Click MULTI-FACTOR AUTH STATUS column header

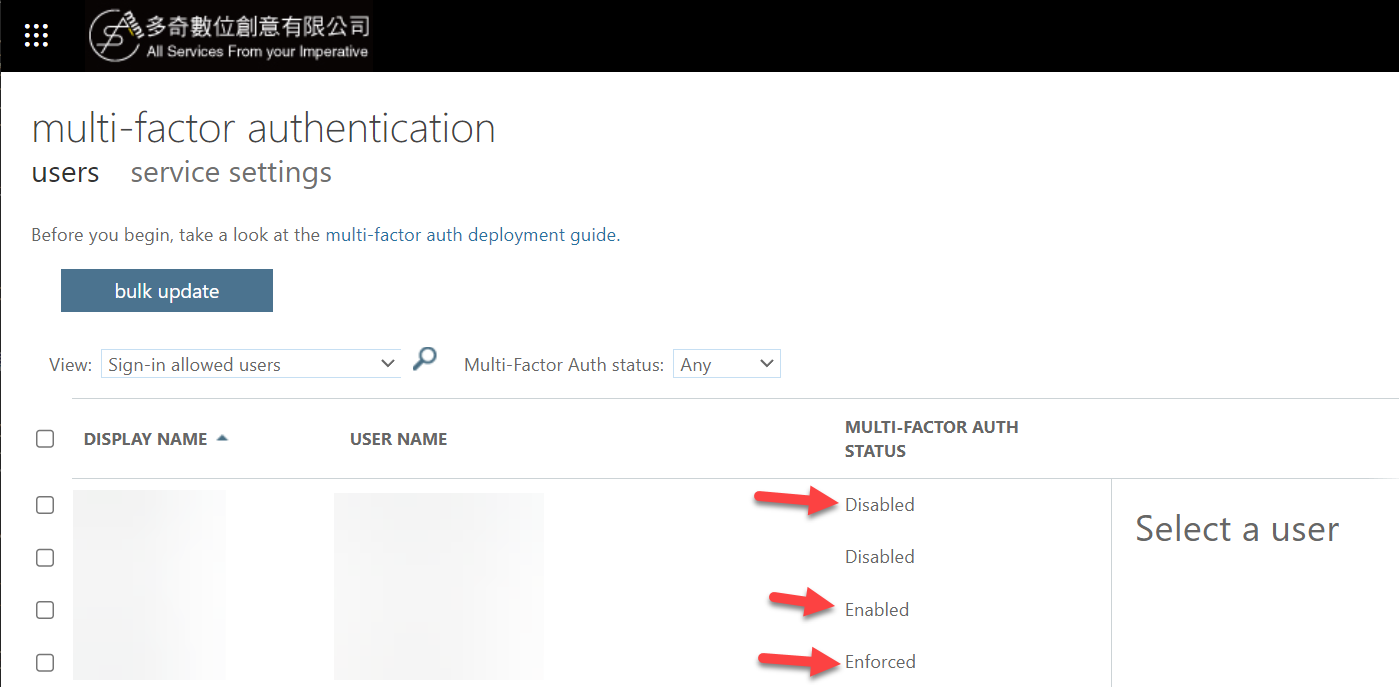click(932, 439)
